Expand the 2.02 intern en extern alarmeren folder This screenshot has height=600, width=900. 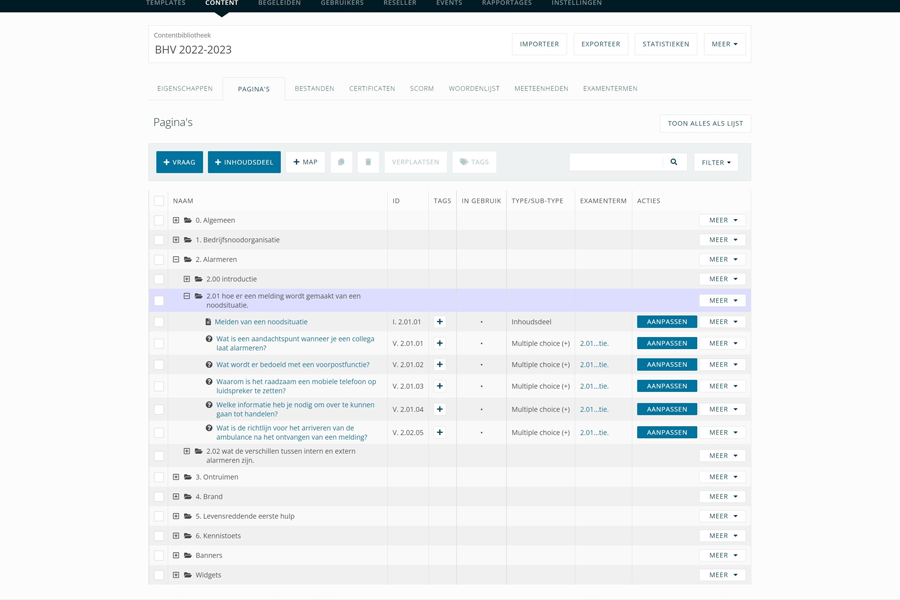pos(187,451)
